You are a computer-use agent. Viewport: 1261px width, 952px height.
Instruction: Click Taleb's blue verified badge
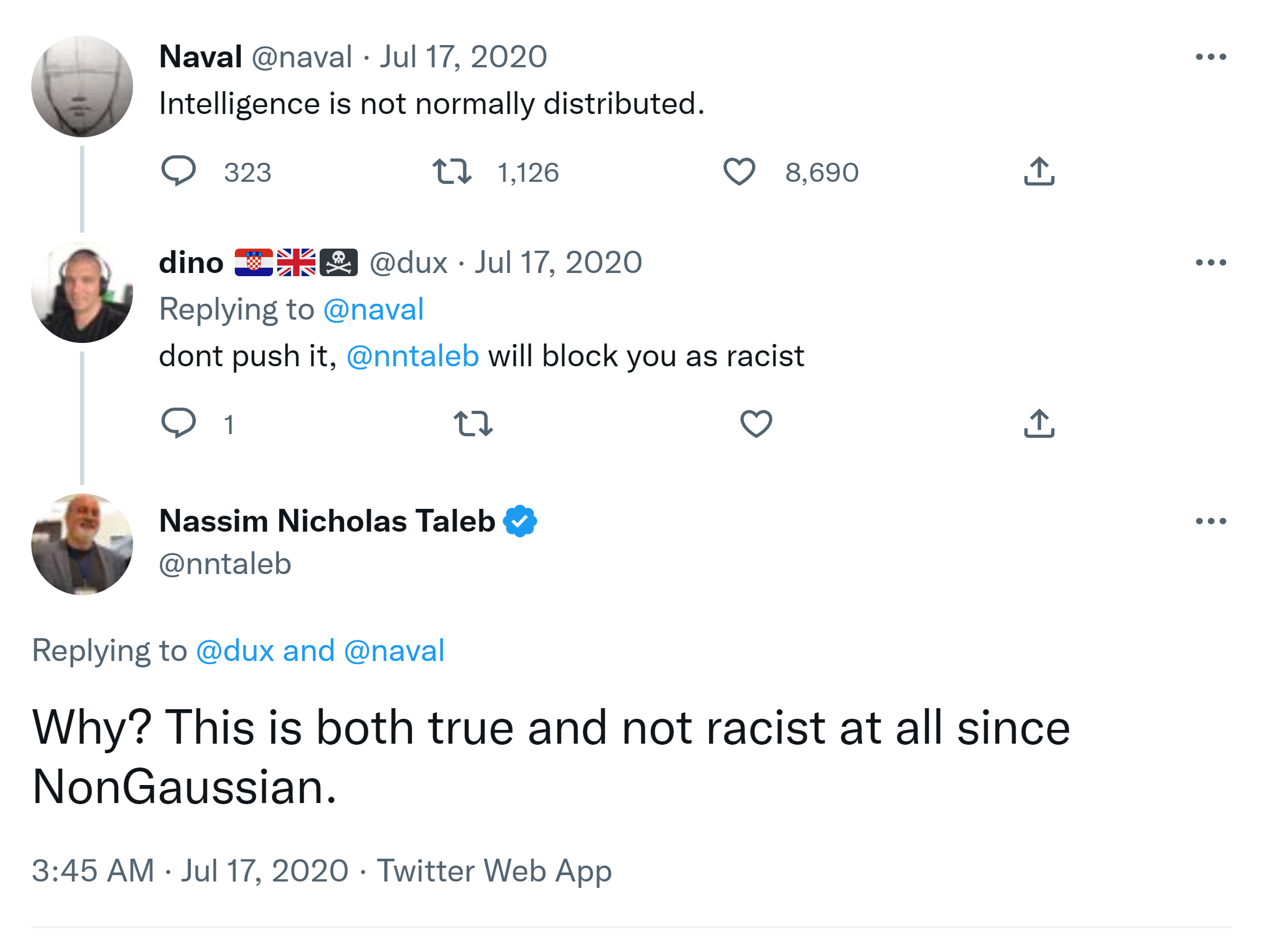pos(520,521)
